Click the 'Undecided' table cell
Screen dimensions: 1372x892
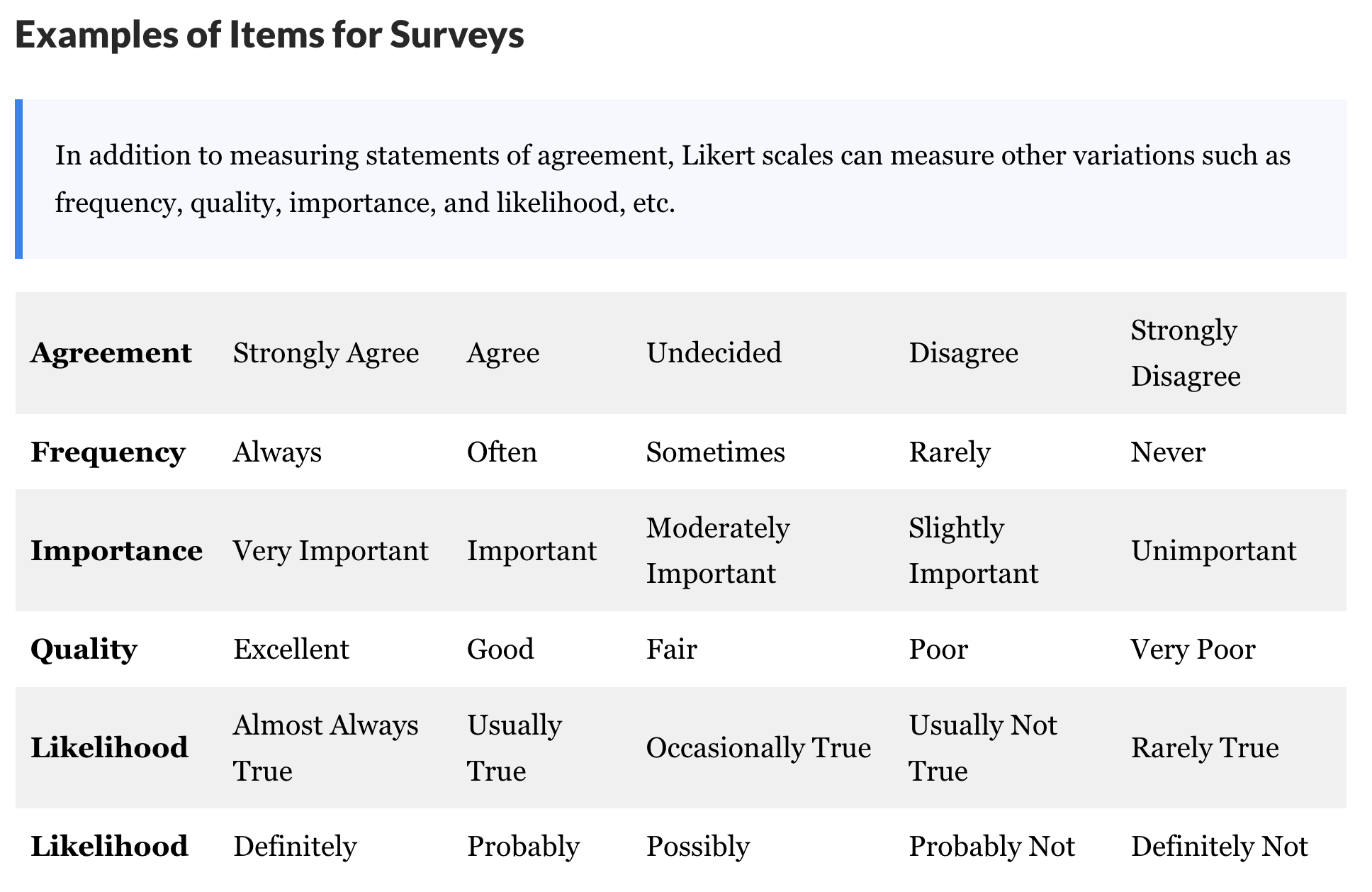point(714,353)
